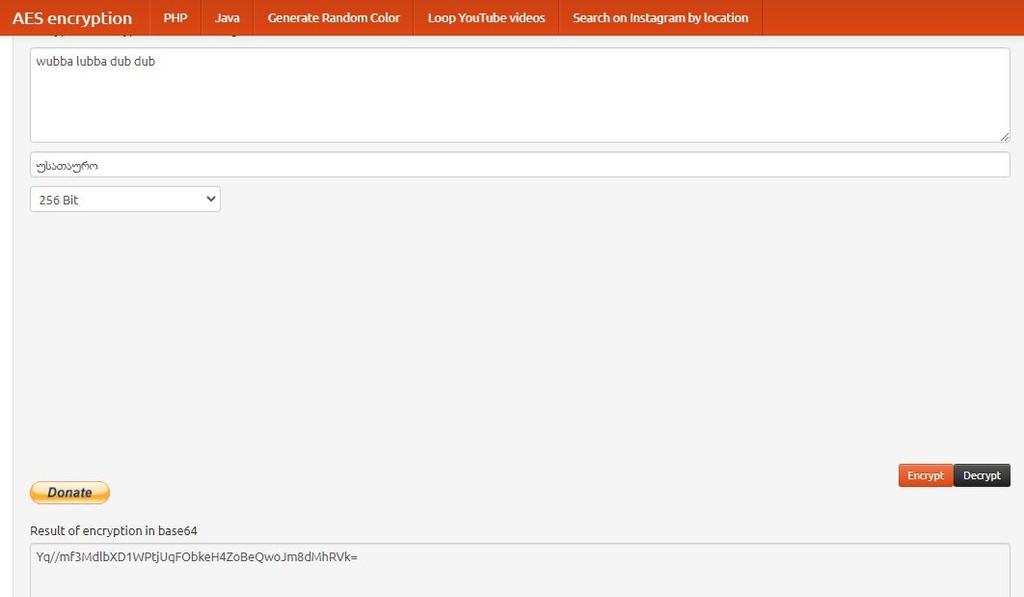
Task: Expand the 256 Bit key size dropdown
Action: (x=125, y=199)
